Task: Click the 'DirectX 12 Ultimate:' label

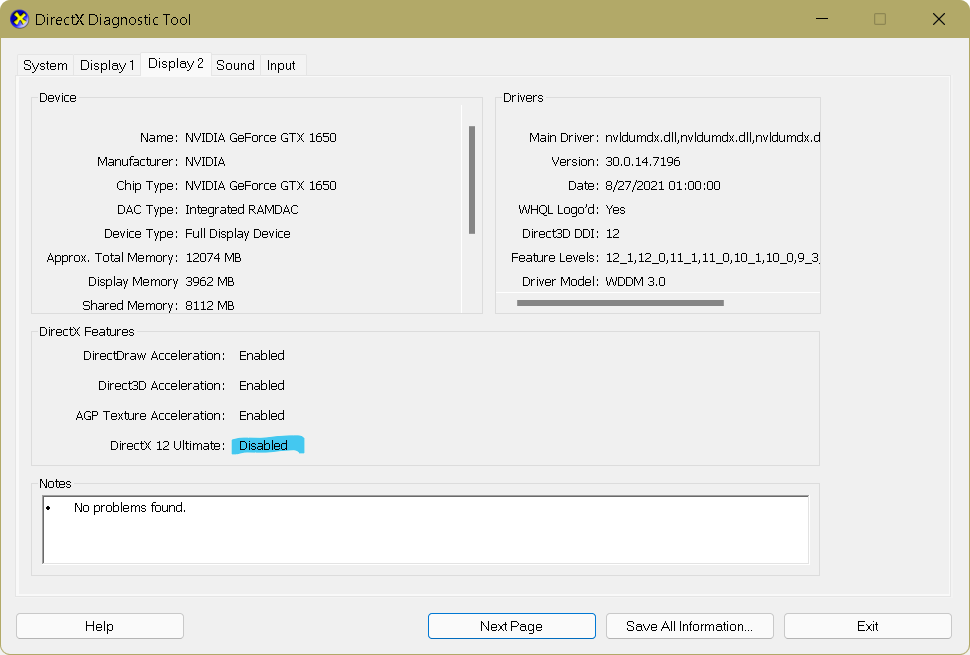Action: tap(167, 445)
